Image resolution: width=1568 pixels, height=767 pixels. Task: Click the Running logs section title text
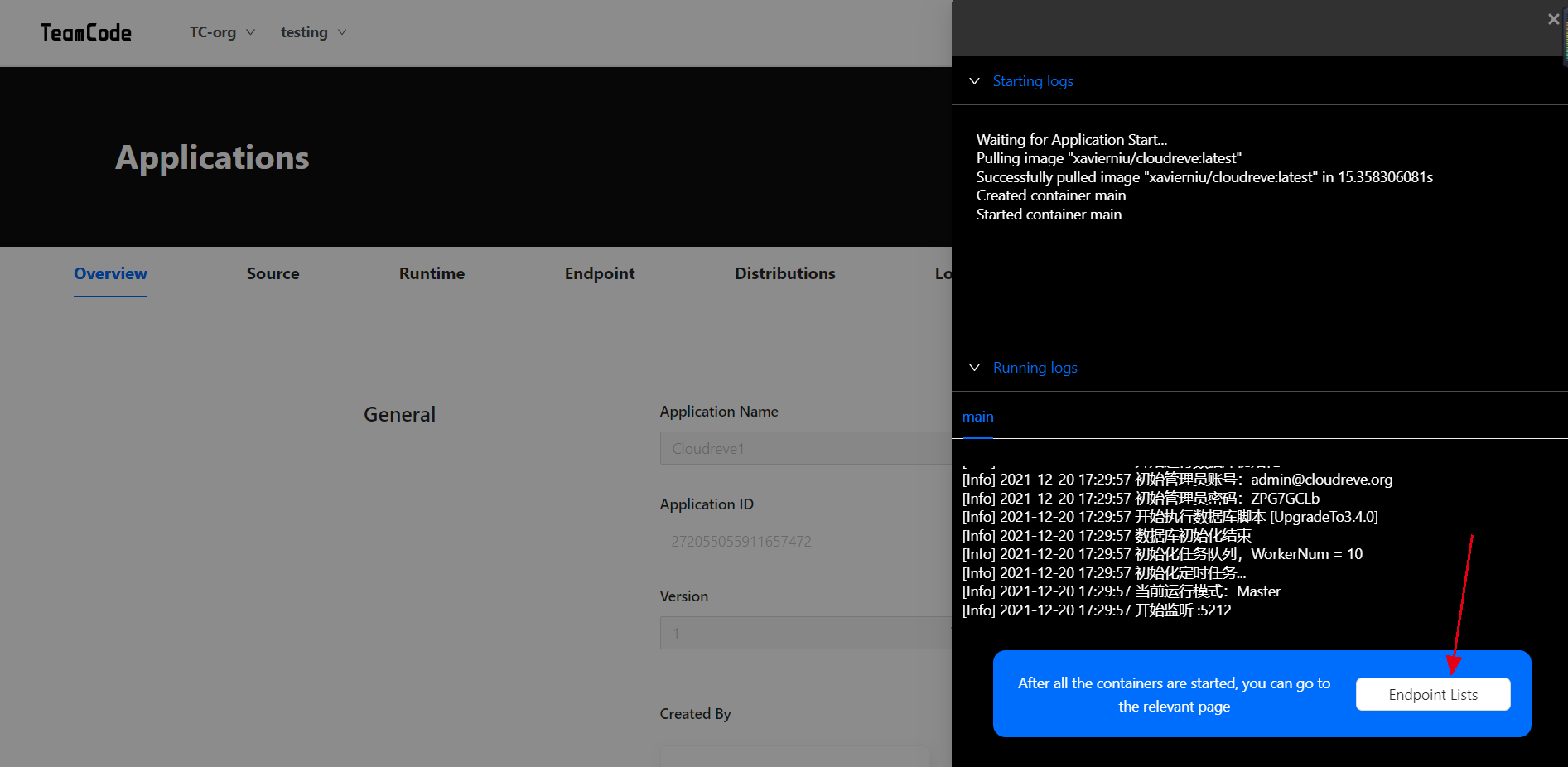pyautogui.click(x=1035, y=368)
